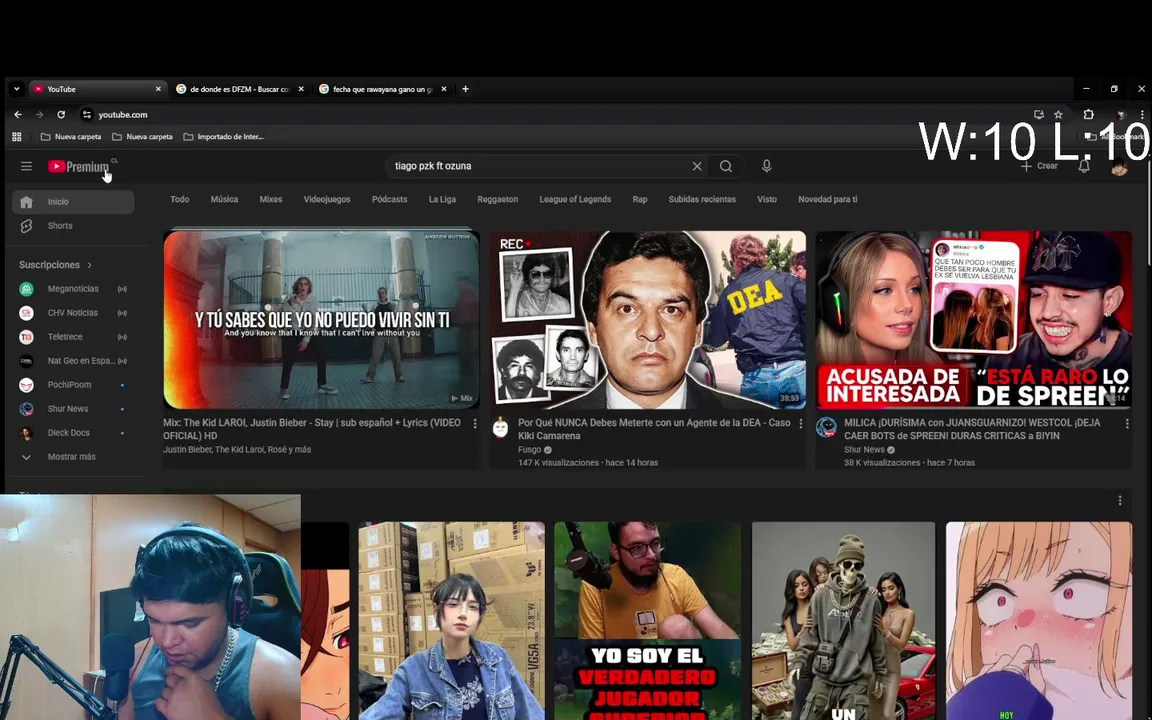This screenshot has height=720, width=1152.
Task: Open the 'Importado de Inter...' bookmark folder
Action: click(223, 137)
